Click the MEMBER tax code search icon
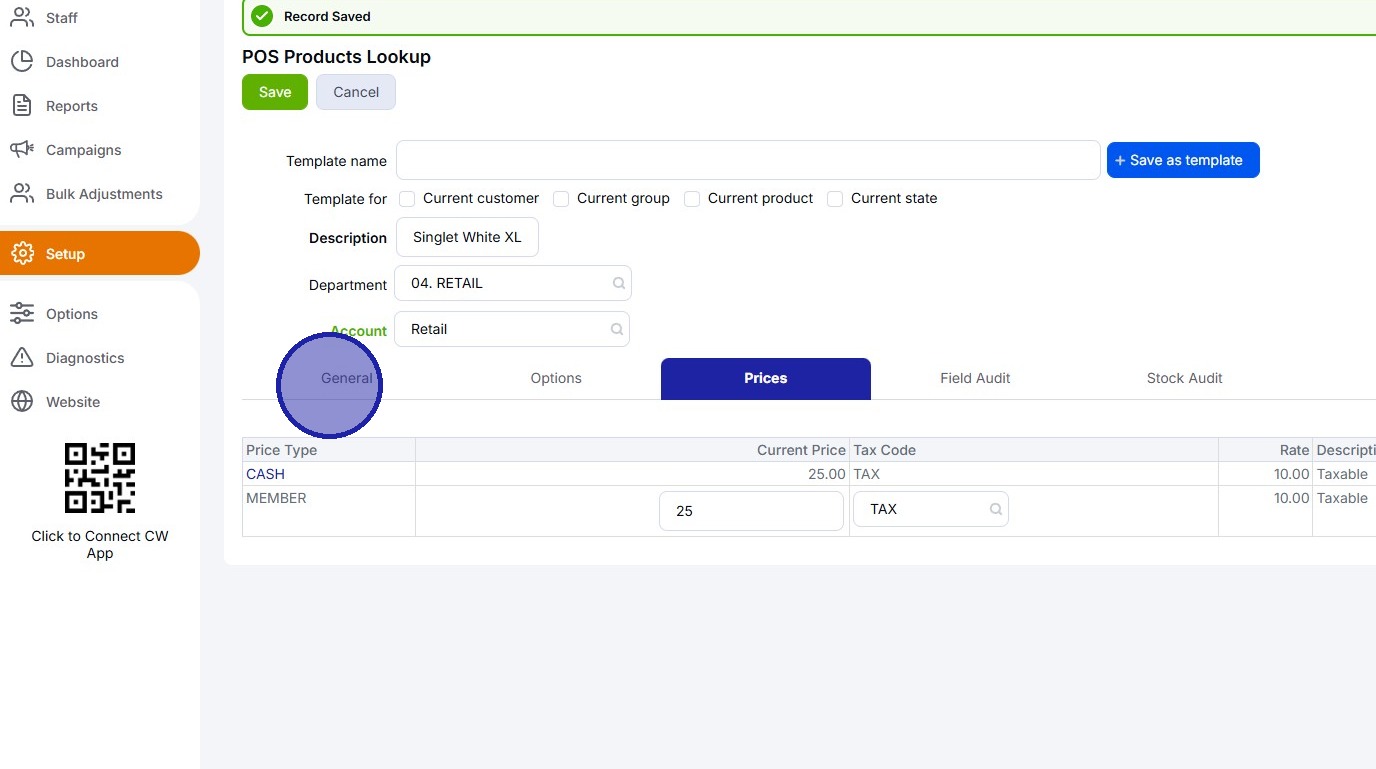This screenshot has width=1376, height=769. point(996,509)
